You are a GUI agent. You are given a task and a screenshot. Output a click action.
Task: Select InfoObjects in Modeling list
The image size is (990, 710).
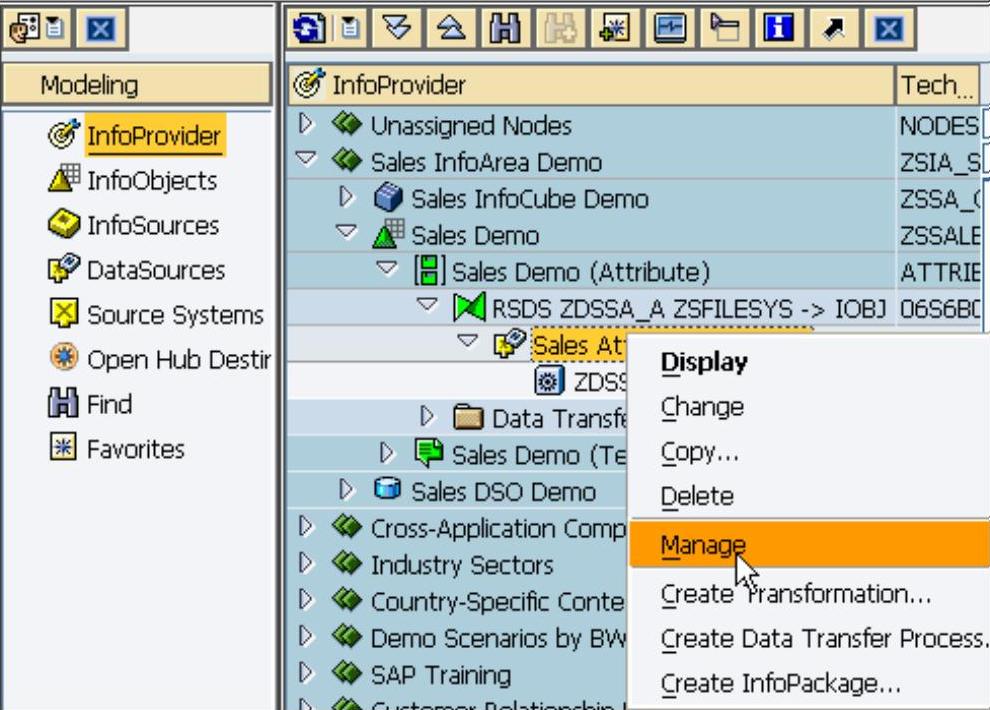[x=152, y=180]
